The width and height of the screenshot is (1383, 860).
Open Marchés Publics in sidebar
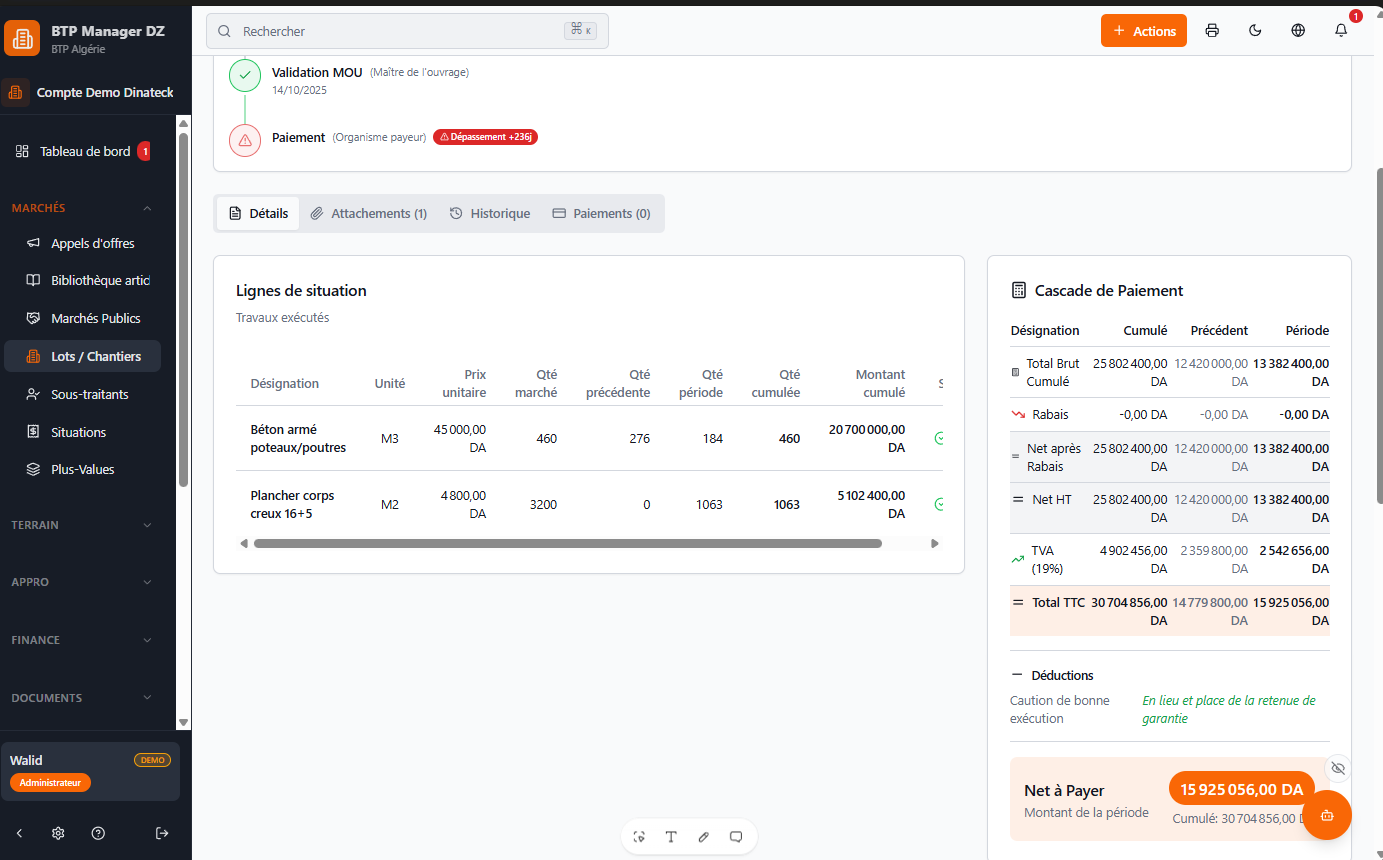click(x=82, y=318)
